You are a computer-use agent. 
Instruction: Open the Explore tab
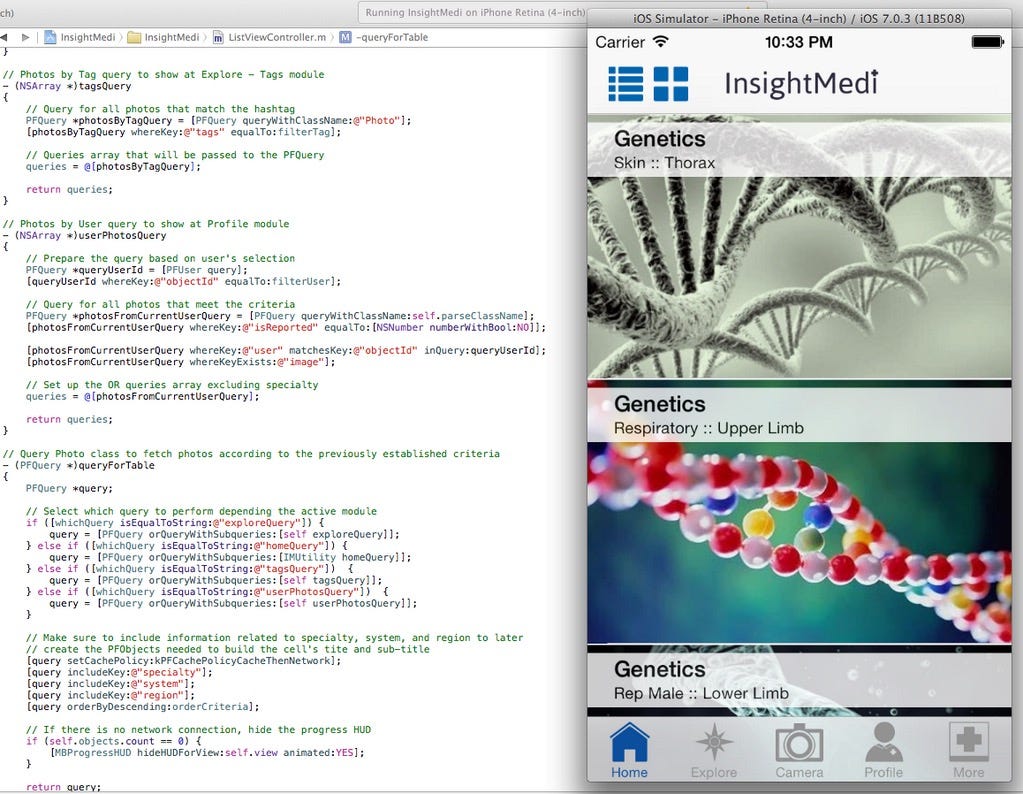[714, 751]
